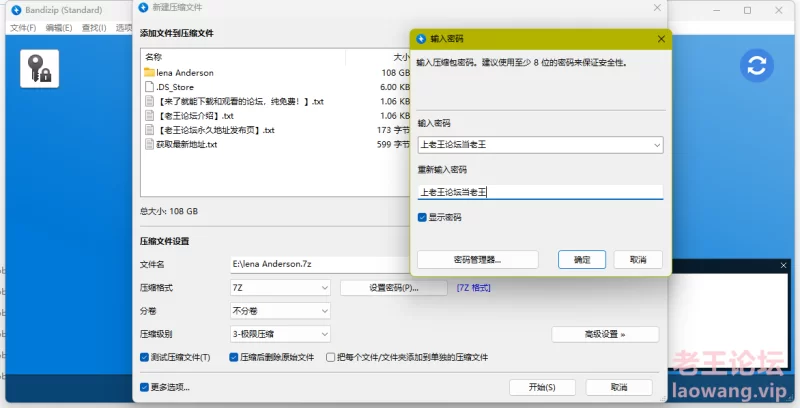Click the 确定 button

point(582,260)
